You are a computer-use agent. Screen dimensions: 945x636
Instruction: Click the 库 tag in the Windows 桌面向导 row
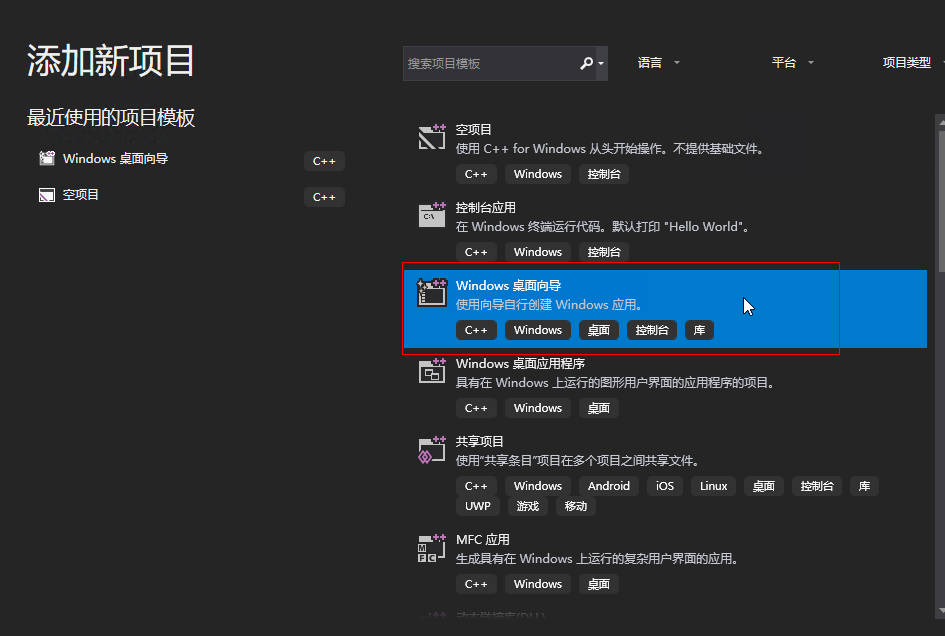coord(699,330)
